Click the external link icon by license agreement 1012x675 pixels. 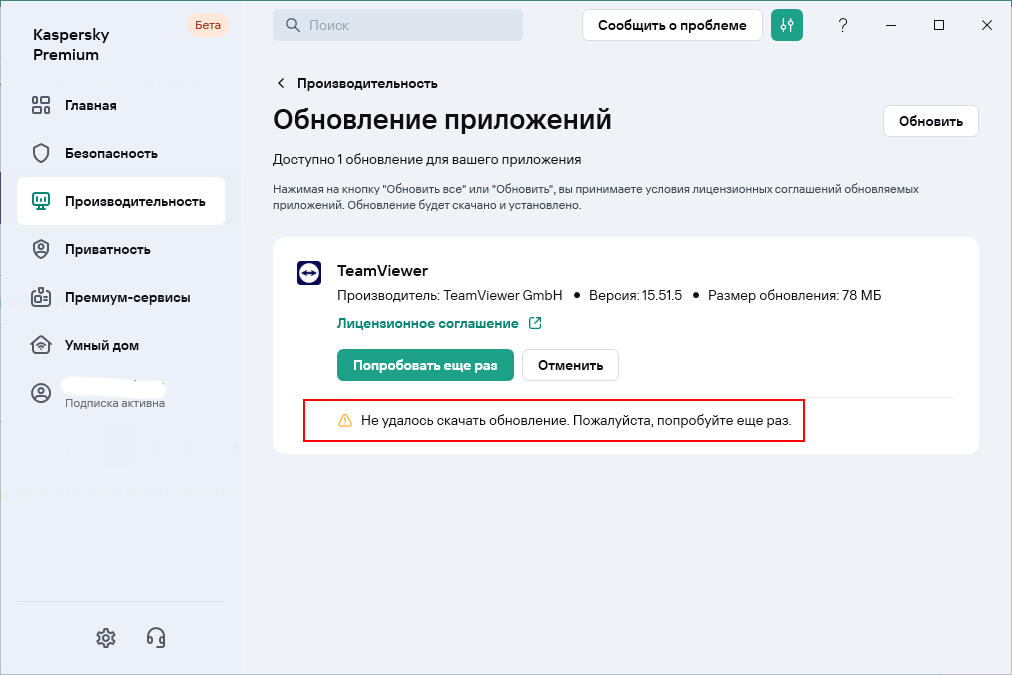(x=535, y=323)
